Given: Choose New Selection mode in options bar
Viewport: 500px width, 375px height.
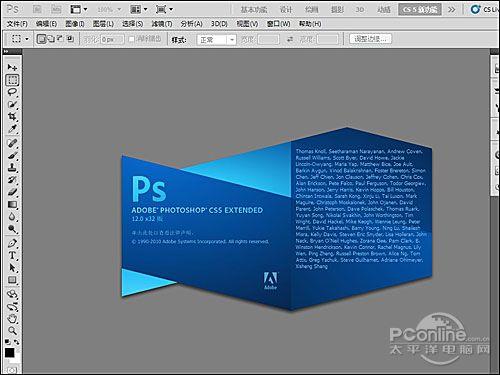Looking at the screenshot, I should pos(41,39).
